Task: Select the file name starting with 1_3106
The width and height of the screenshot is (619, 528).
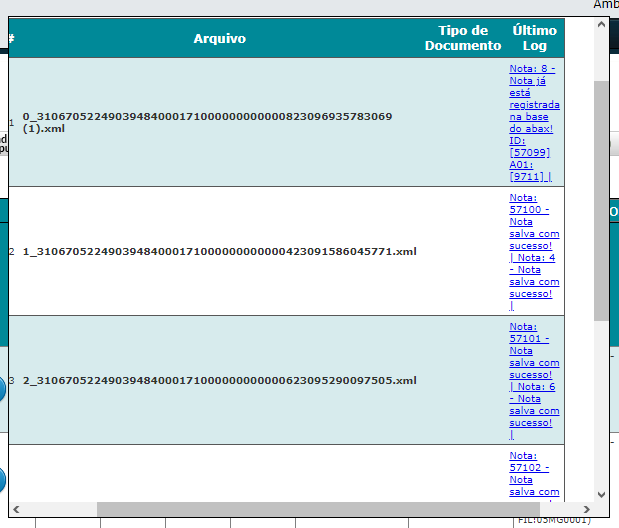Action: click(x=219, y=251)
